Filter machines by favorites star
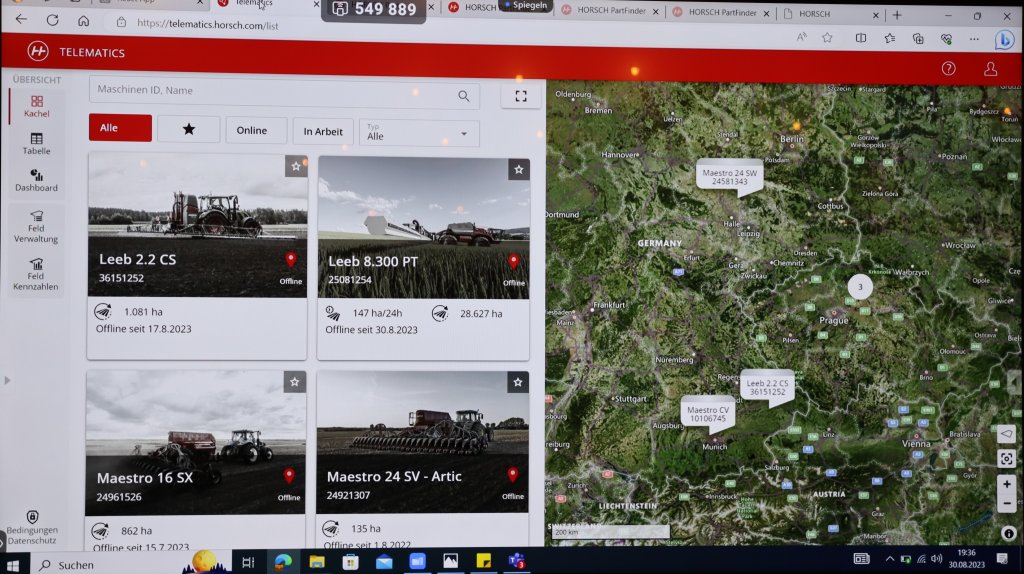The image size is (1024, 574). (189, 129)
